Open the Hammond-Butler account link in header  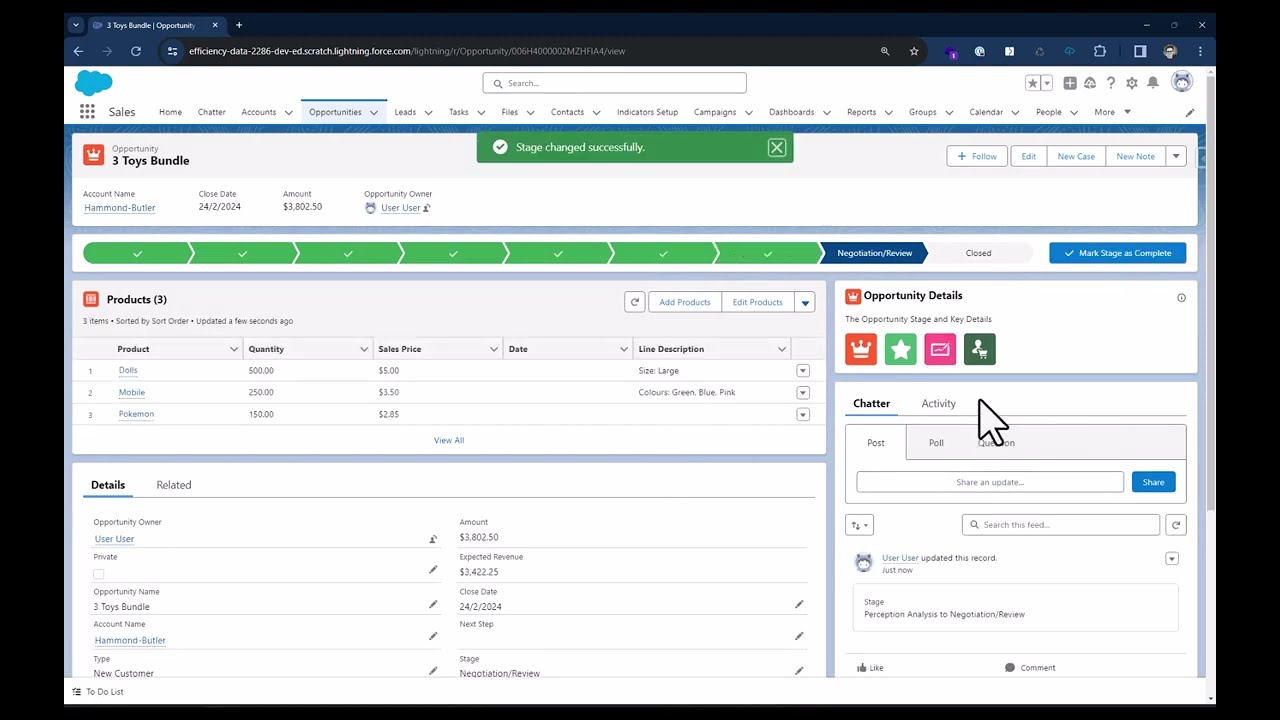pos(120,208)
